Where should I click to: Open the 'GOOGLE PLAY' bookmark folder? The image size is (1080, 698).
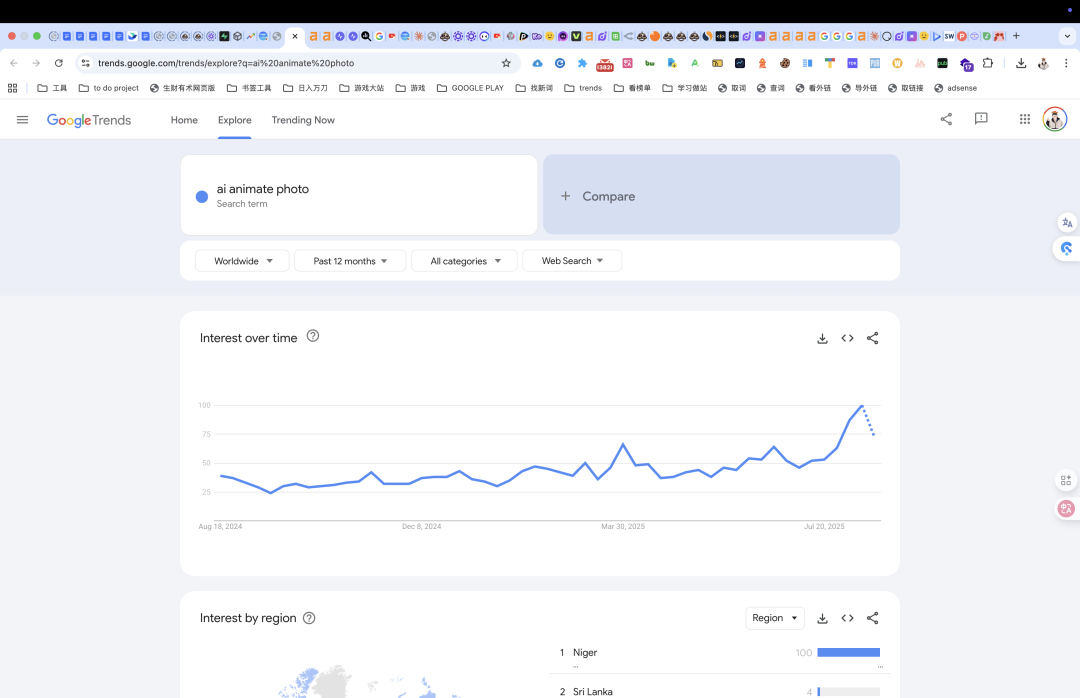tap(470, 88)
